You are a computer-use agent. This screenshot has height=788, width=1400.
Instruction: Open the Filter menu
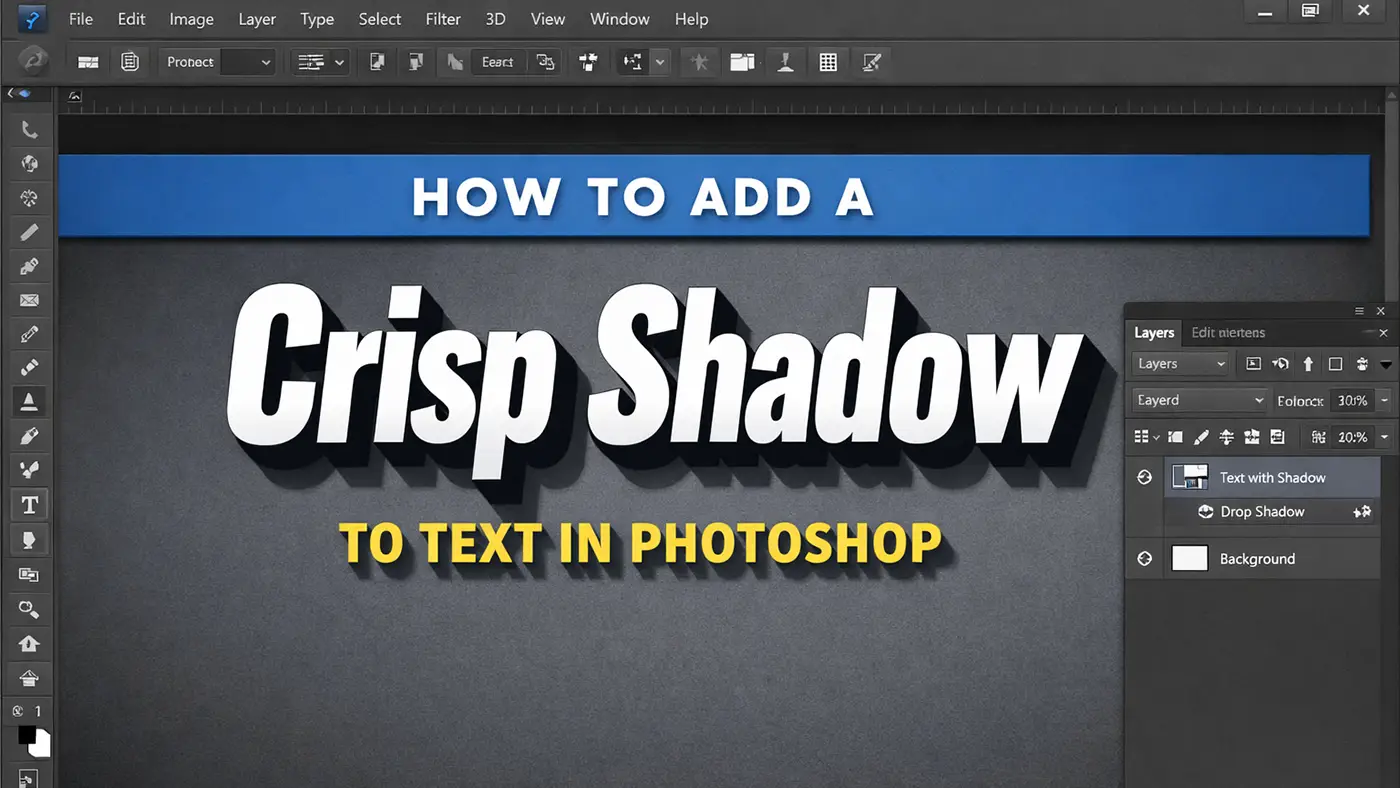click(x=443, y=19)
